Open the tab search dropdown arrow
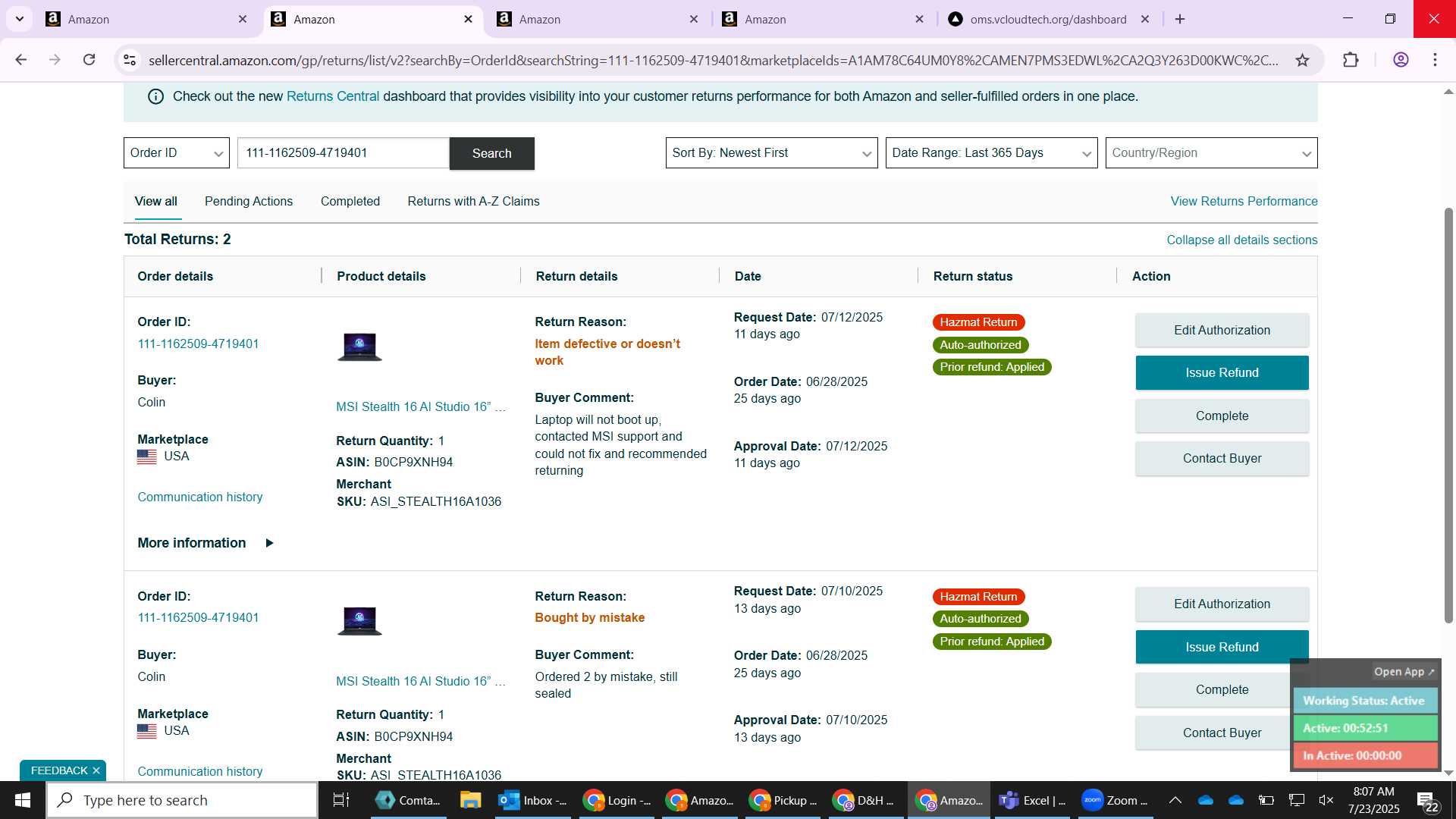This screenshot has width=1456, height=819. [20, 19]
